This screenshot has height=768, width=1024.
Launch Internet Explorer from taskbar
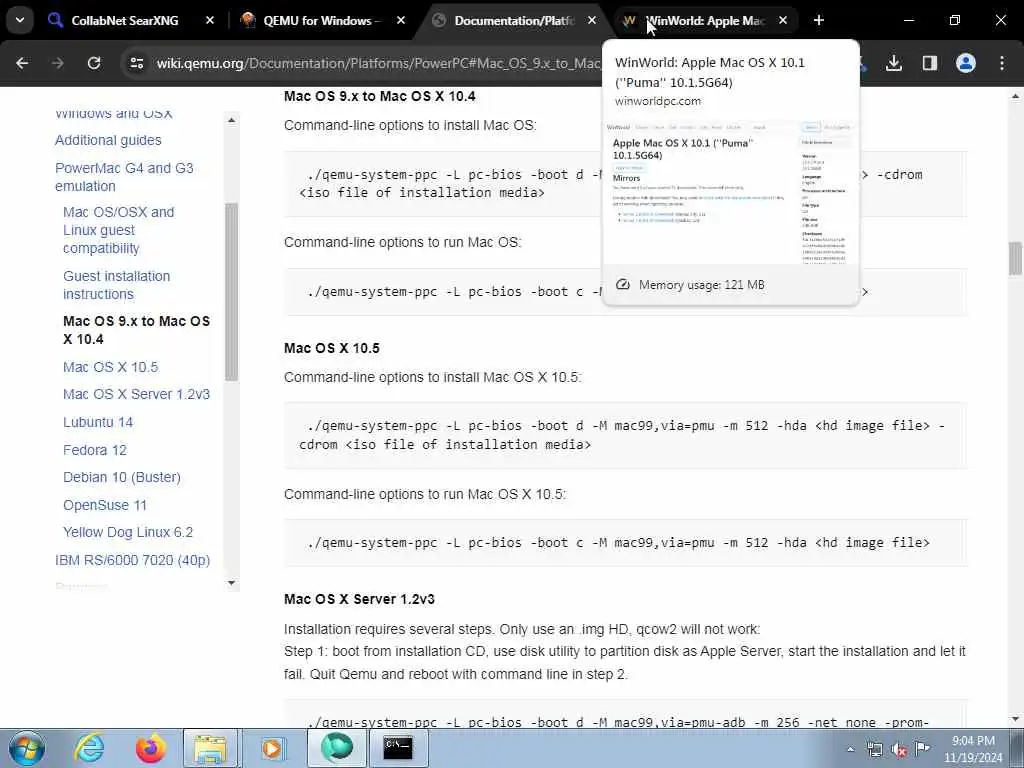click(89, 748)
